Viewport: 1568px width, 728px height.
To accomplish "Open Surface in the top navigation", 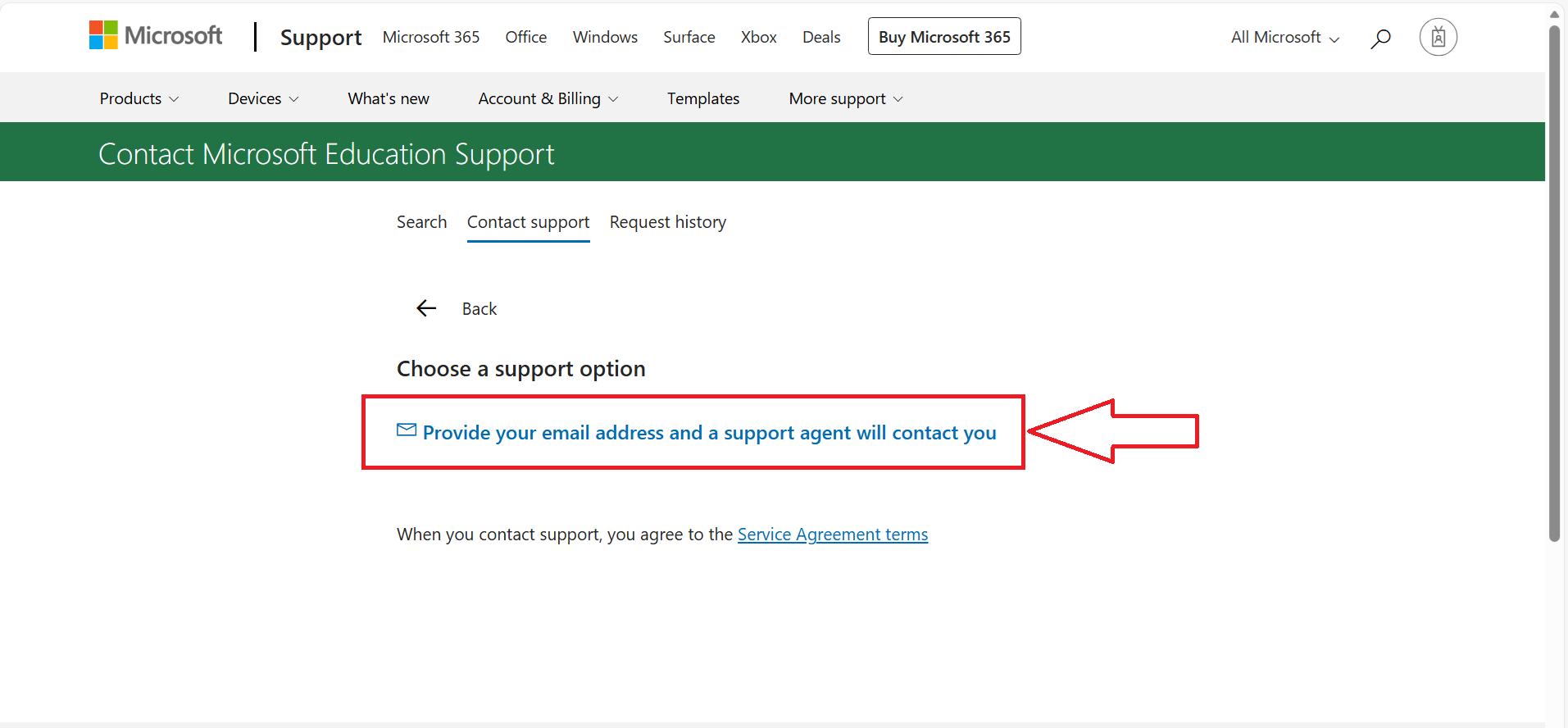I will pos(689,37).
